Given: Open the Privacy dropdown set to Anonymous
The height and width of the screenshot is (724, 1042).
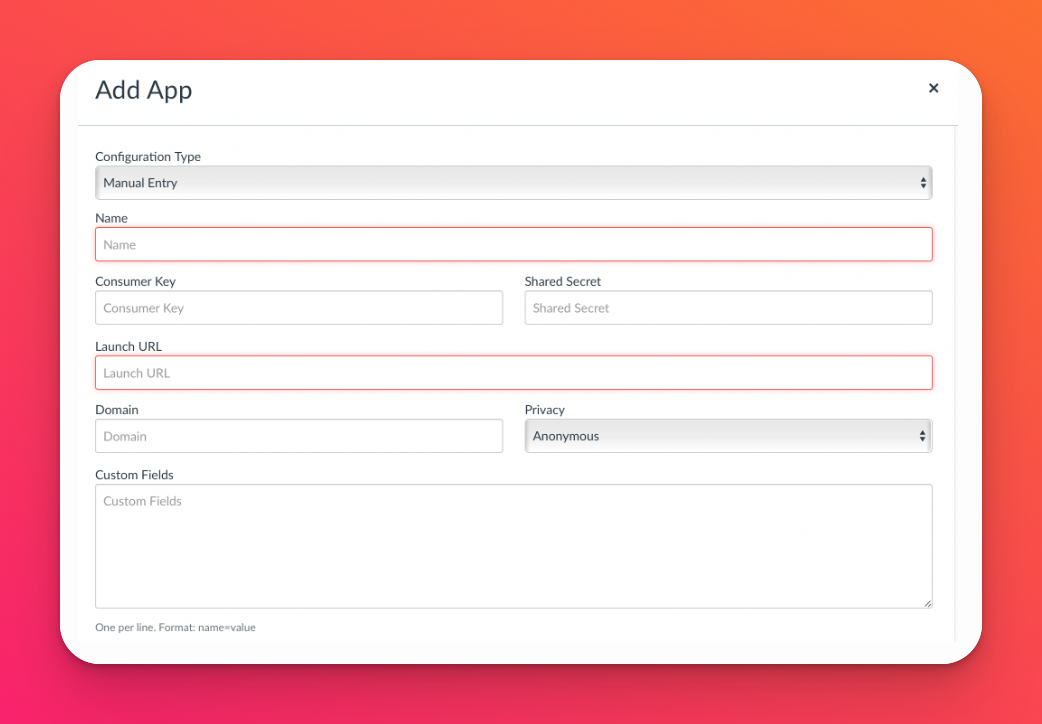Looking at the screenshot, I should [728, 436].
